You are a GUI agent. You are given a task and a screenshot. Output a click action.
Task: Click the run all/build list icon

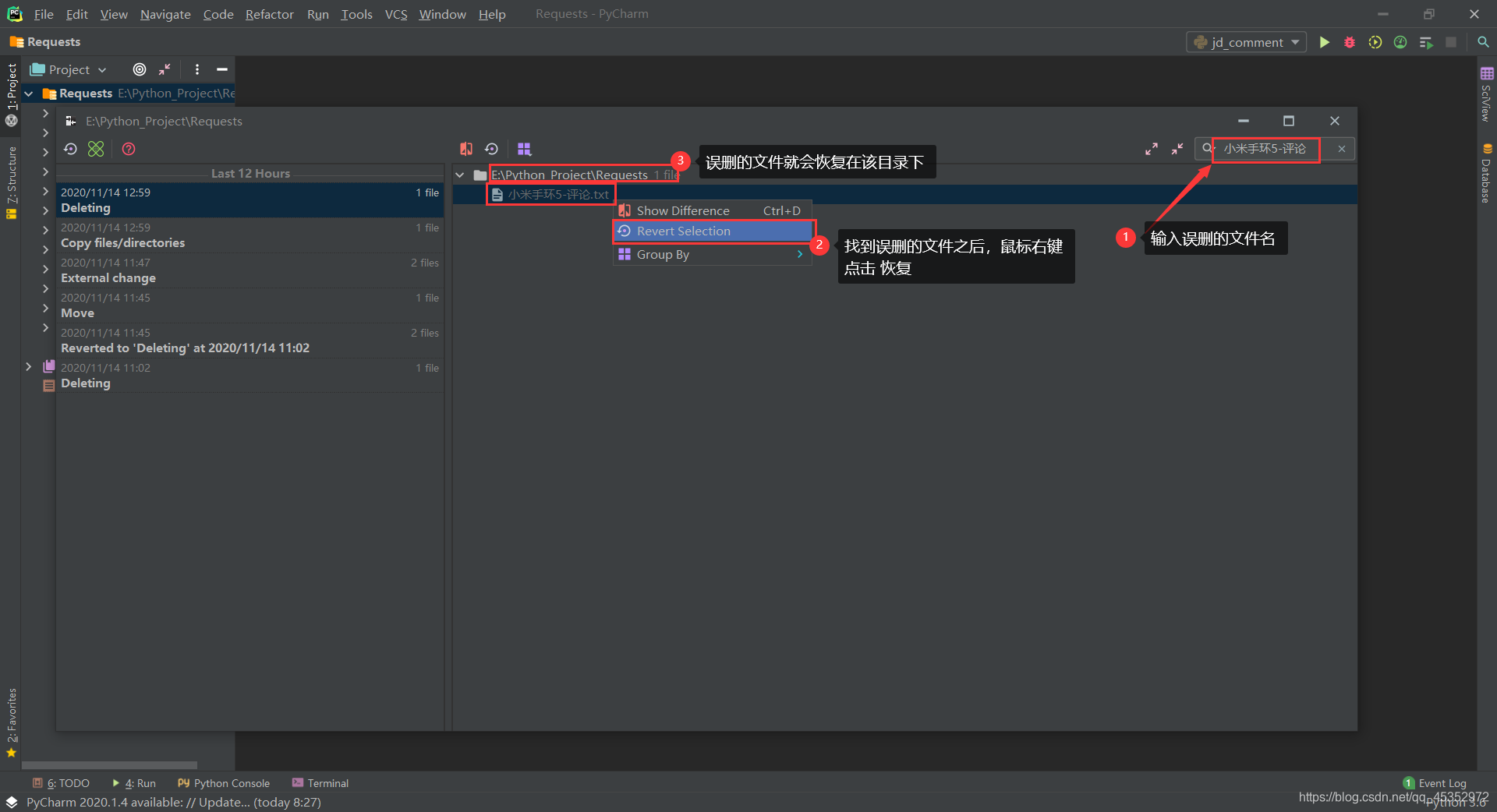[x=1426, y=42]
